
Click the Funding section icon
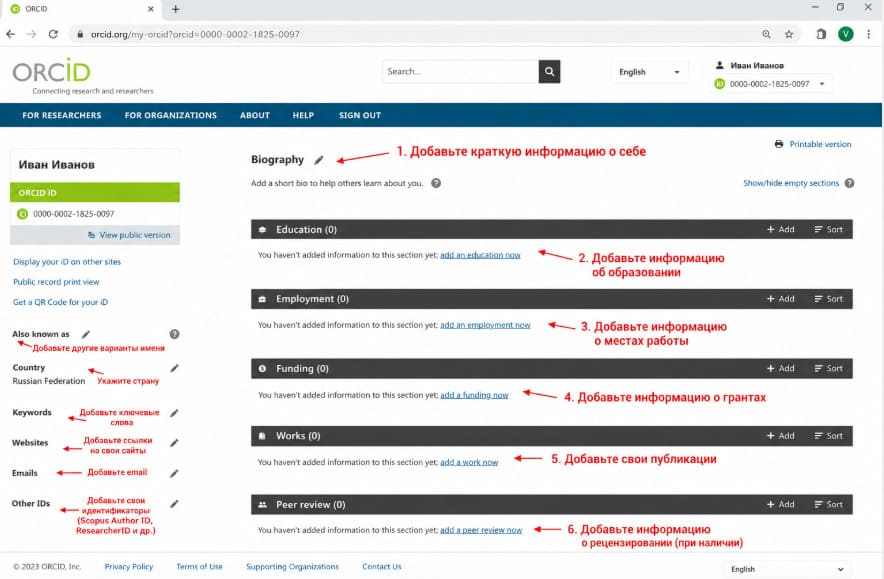point(262,369)
